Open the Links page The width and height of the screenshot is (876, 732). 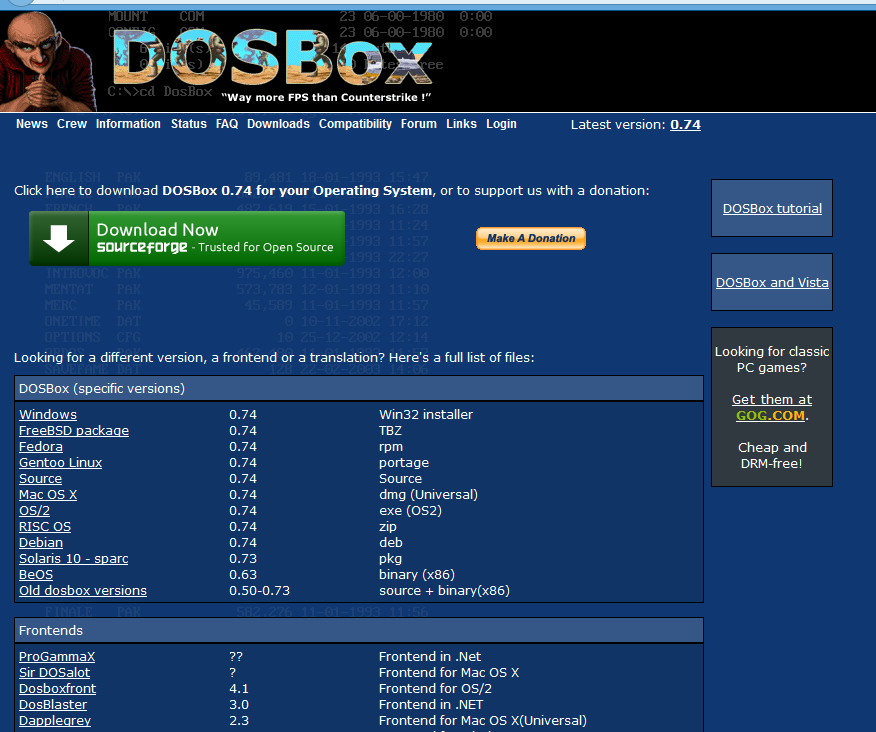point(461,124)
